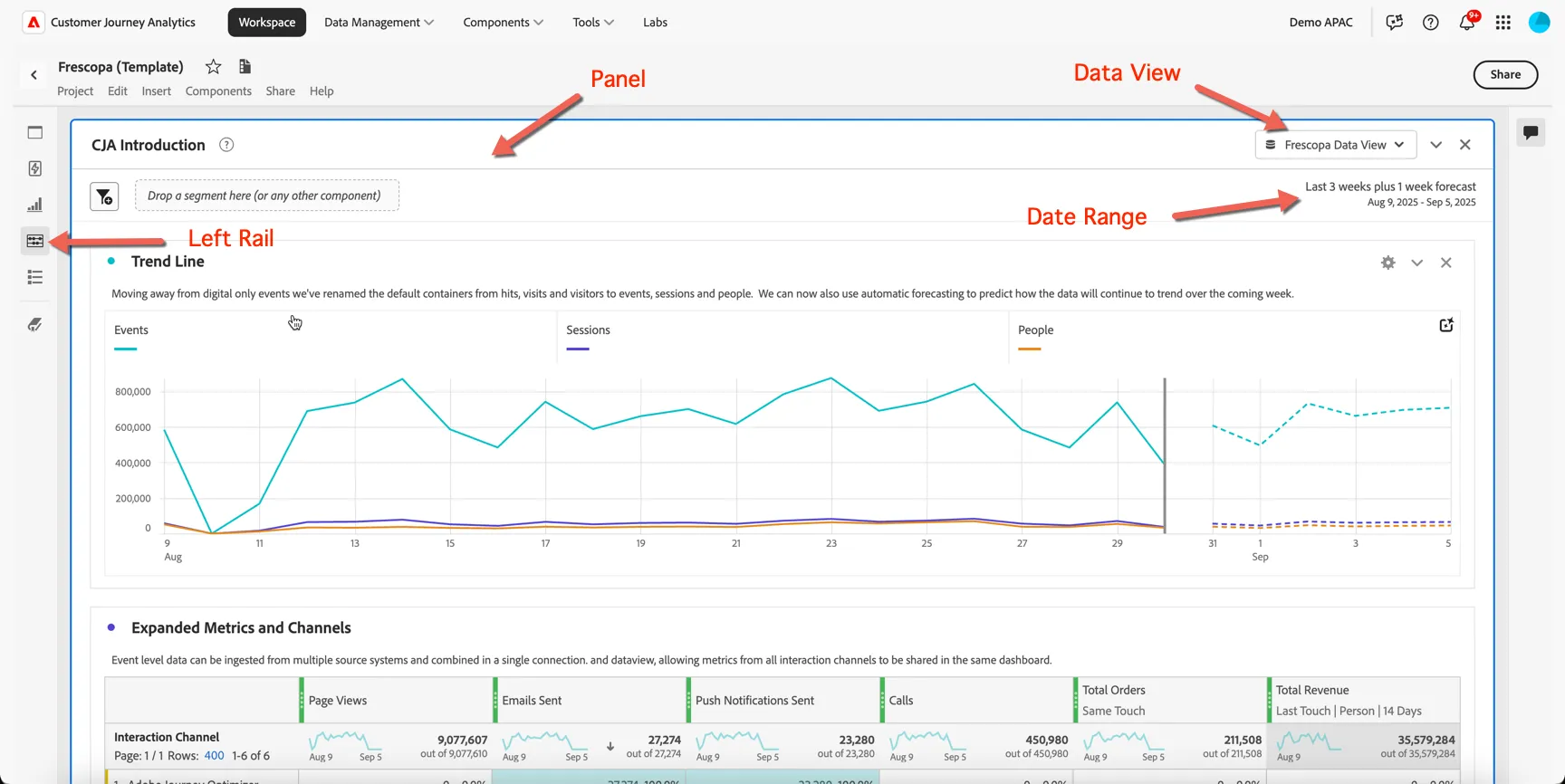
Task: Open the Frescopa Data View selector
Action: (1335, 145)
